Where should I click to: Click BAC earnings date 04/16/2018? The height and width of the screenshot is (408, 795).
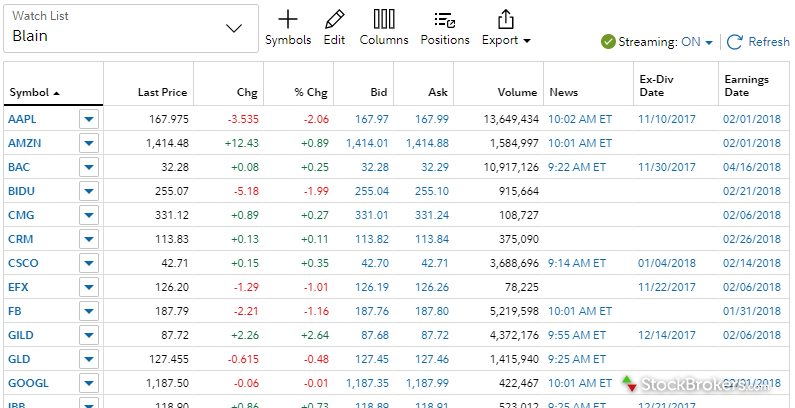coord(752,167)
